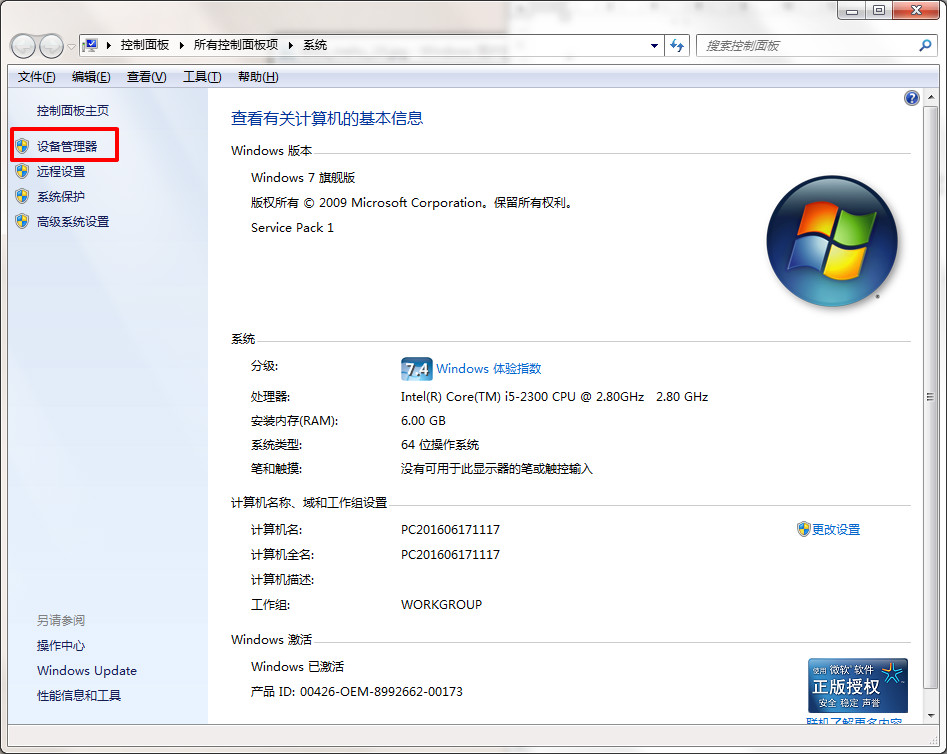Click the window resize grip corner
Viewport: 947px width, 754px height.
(x=934, y=740)
